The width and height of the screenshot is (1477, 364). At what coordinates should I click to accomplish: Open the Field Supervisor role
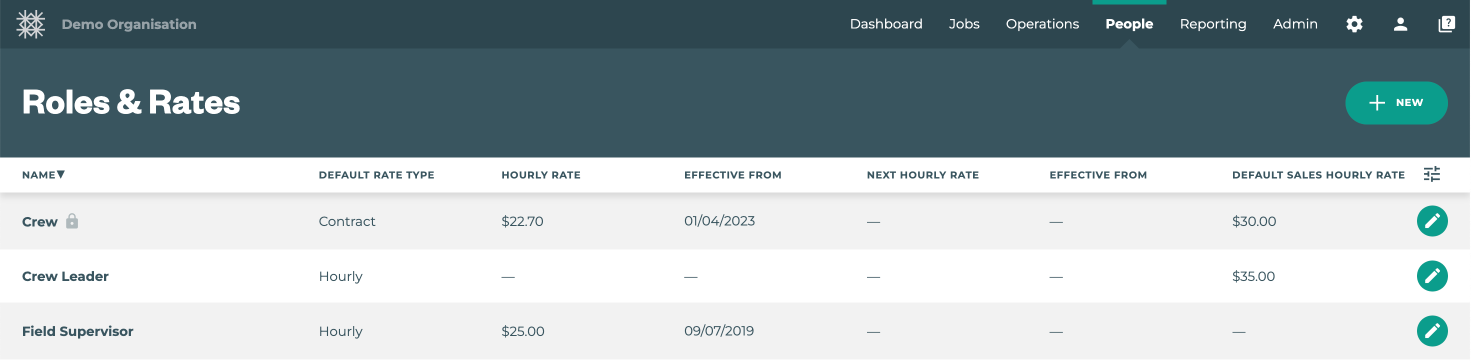click(77, 331)
